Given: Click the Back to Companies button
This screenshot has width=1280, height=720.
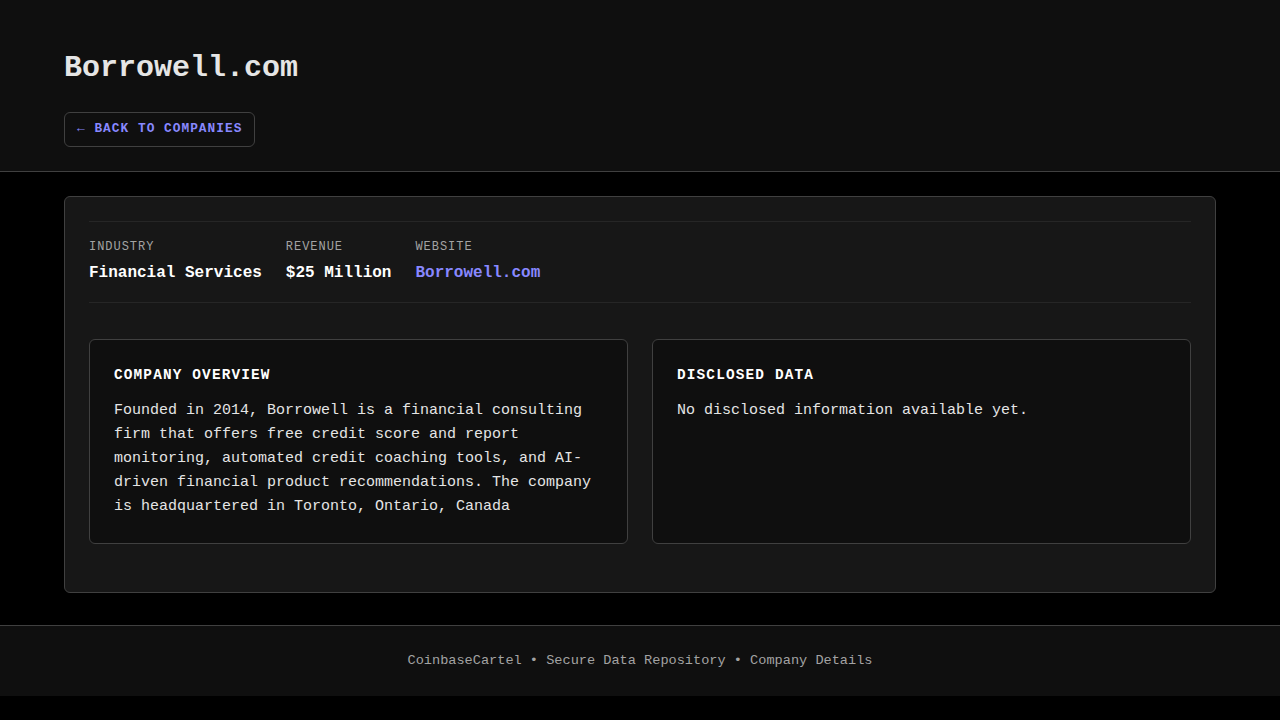Looking at the screenshot, I should (x=160, y=129).
